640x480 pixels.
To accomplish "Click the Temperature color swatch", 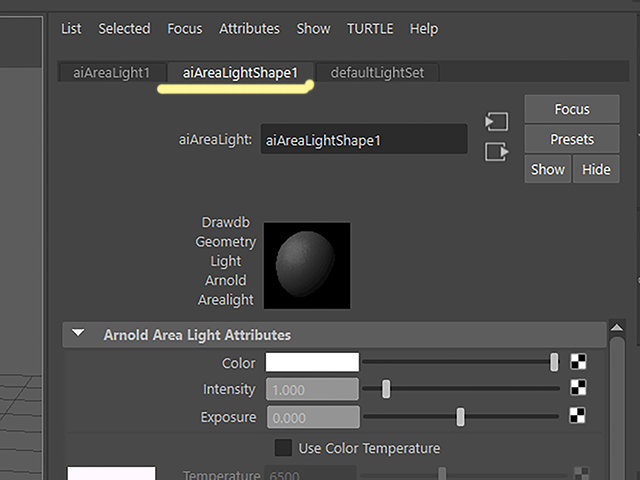I will click(x=111, y=473).
